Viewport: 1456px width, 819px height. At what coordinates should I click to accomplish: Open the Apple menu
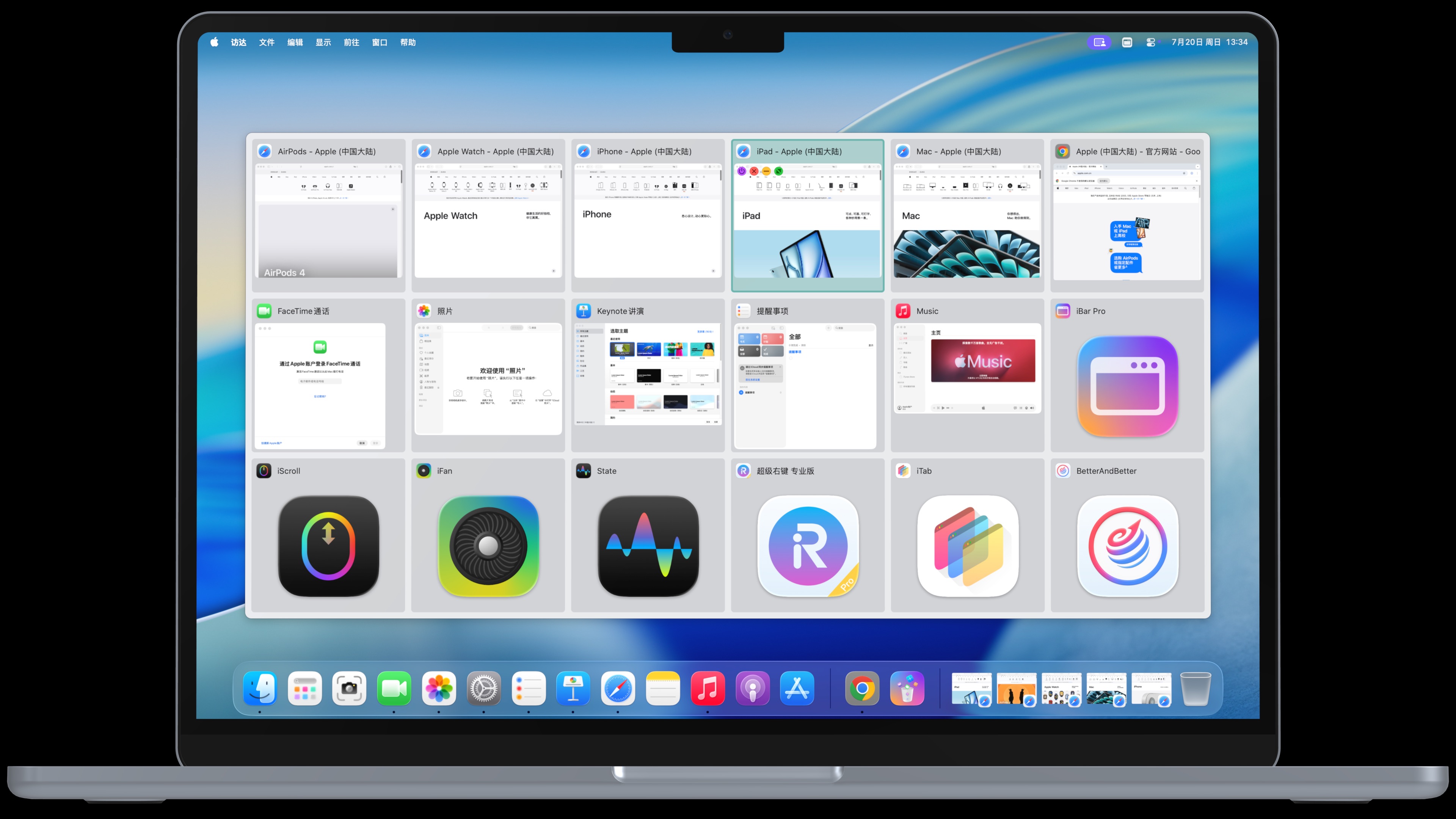(214, 42)
